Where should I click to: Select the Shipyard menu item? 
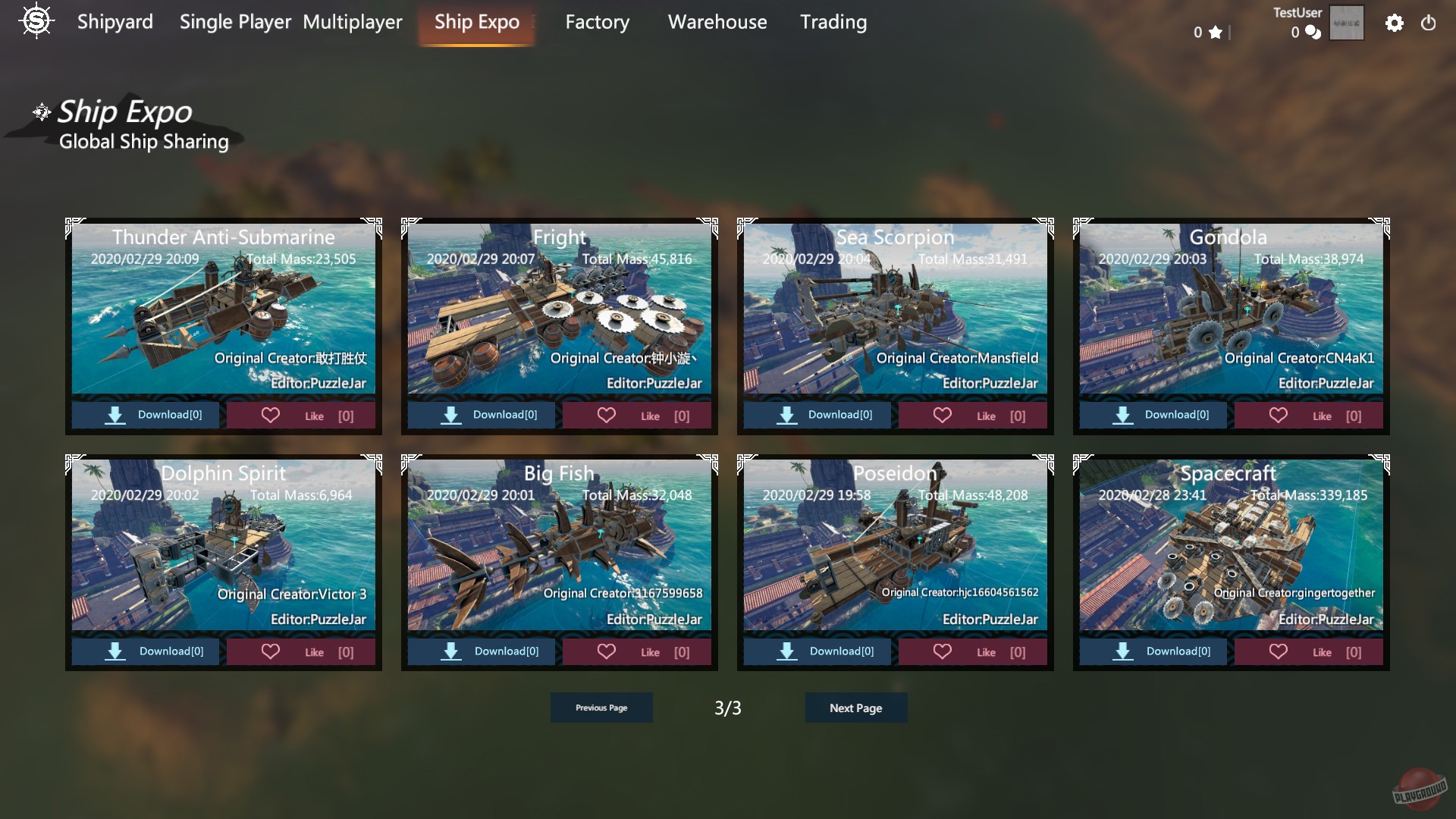coord(115,23)
